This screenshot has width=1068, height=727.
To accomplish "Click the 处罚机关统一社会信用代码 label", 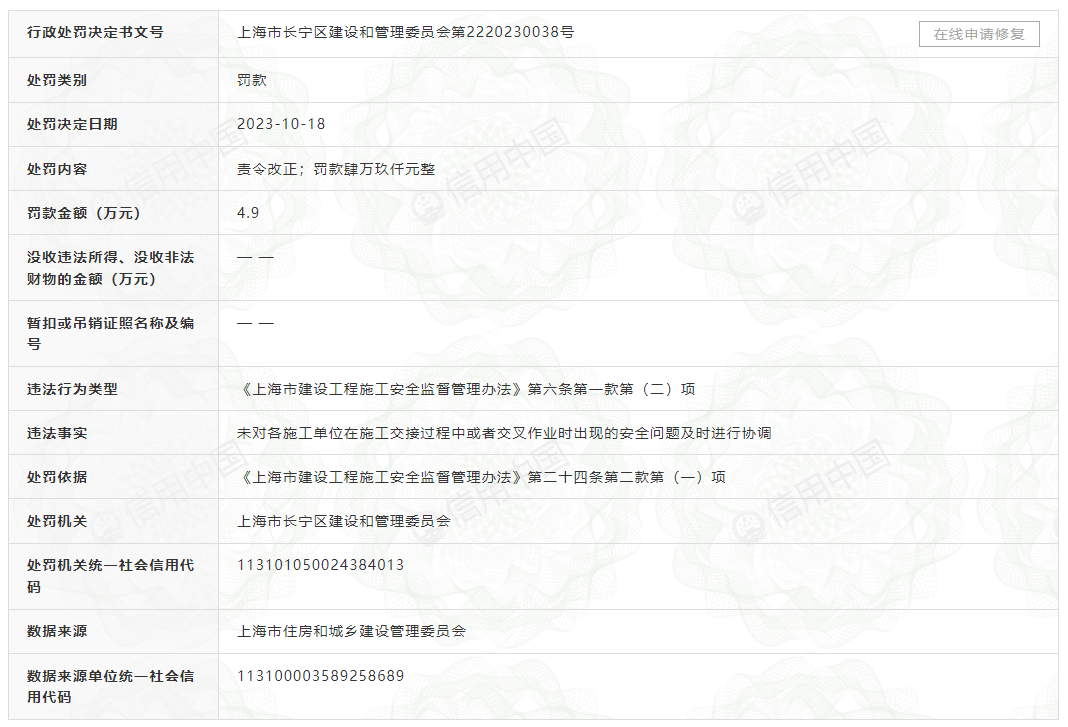I will (x=110, y=576).
